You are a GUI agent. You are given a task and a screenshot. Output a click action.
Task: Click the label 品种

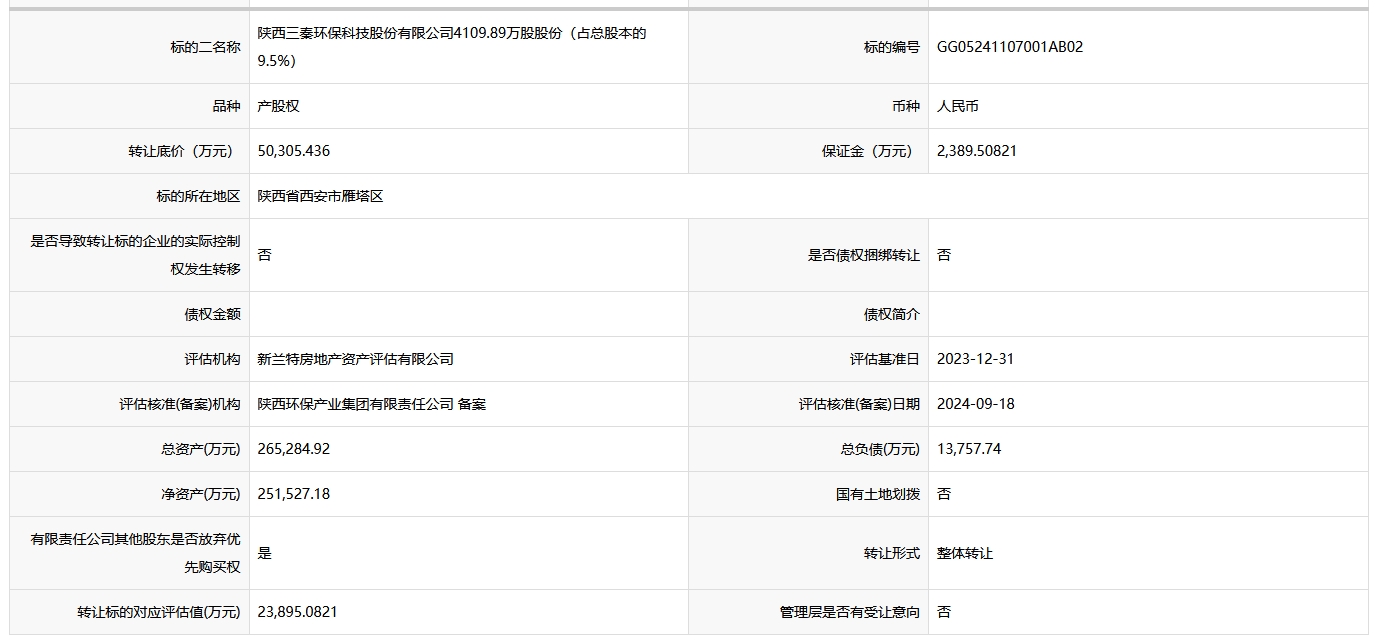point(226,106)
